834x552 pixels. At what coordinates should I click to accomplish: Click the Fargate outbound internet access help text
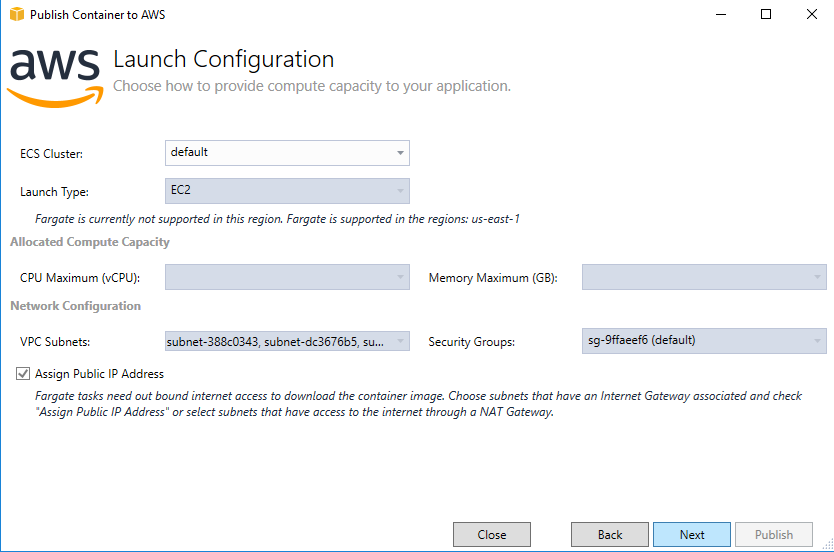(x=418, y=404)
